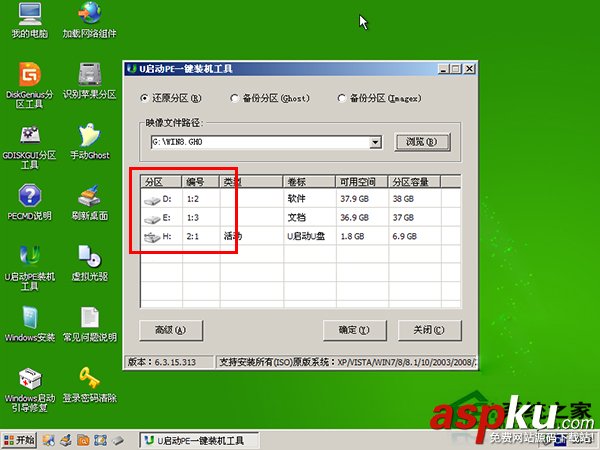
Task: Open the 开始 Start menu
Action: tap(20, 440)
